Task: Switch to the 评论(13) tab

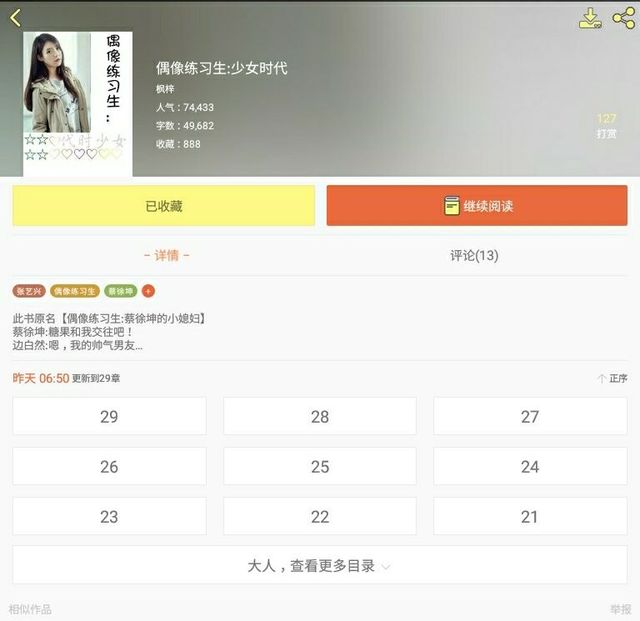Action: pos(474,256)
